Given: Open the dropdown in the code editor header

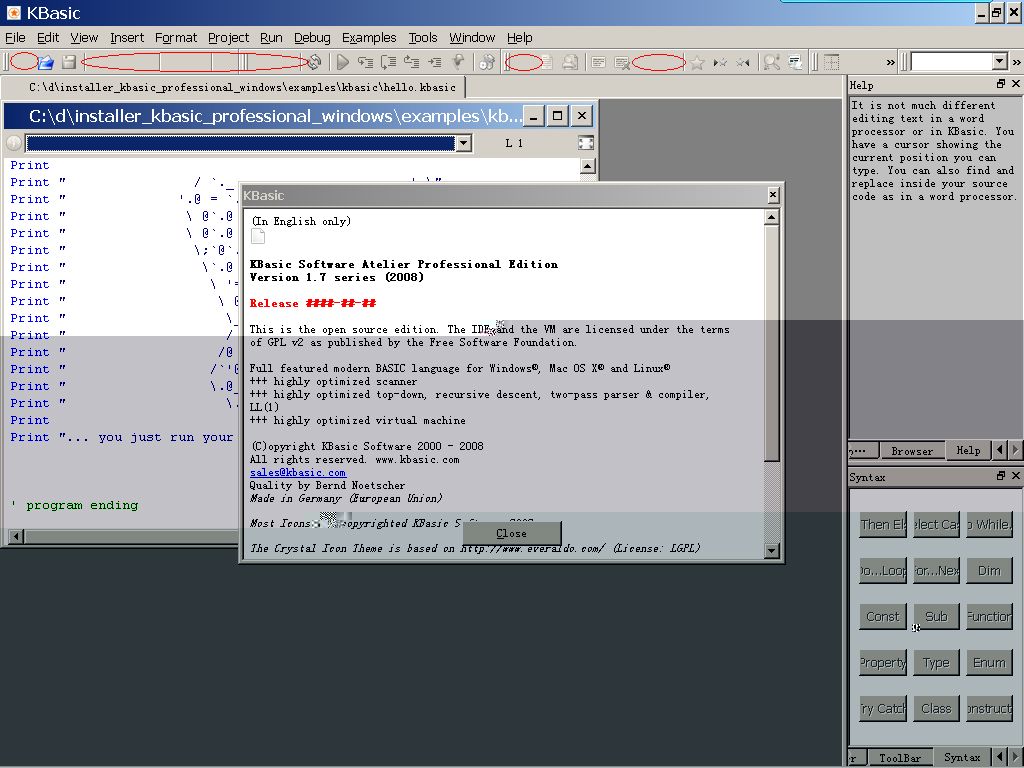Looking at the screenshot, I should [x=463, y=143].
